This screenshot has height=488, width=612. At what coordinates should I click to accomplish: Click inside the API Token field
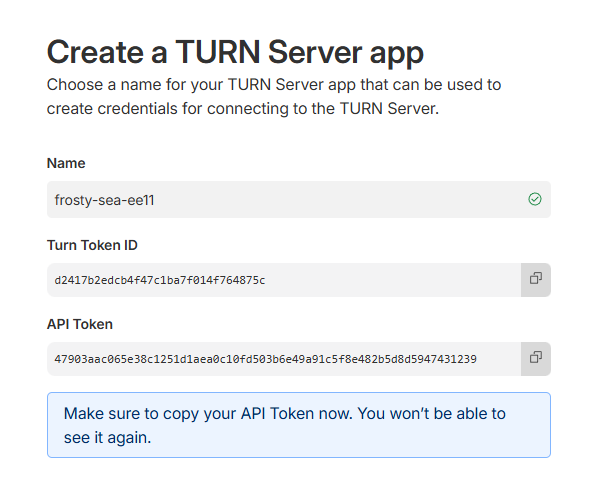point(284,359)
